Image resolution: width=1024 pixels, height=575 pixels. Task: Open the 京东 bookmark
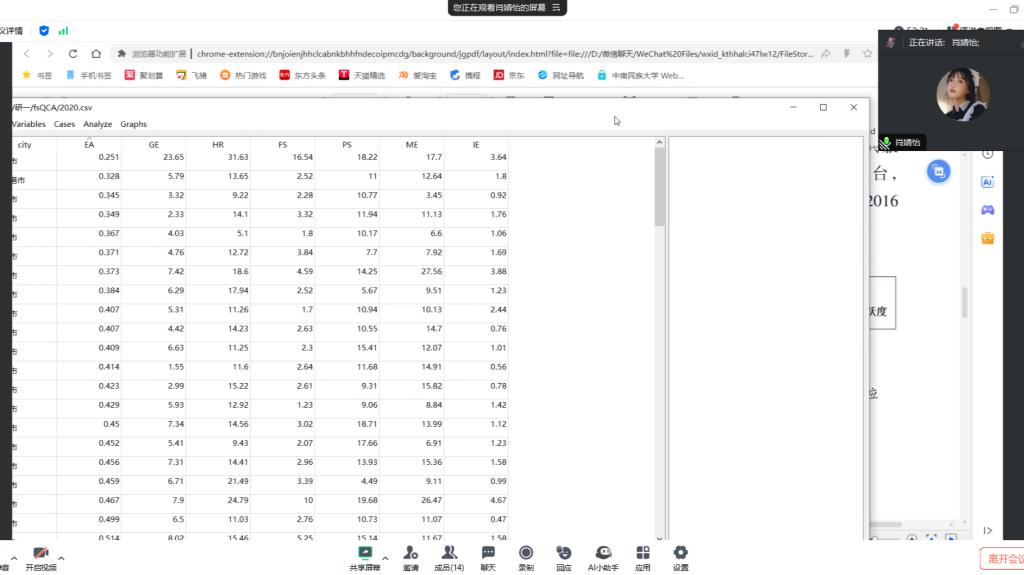point(509,75)
